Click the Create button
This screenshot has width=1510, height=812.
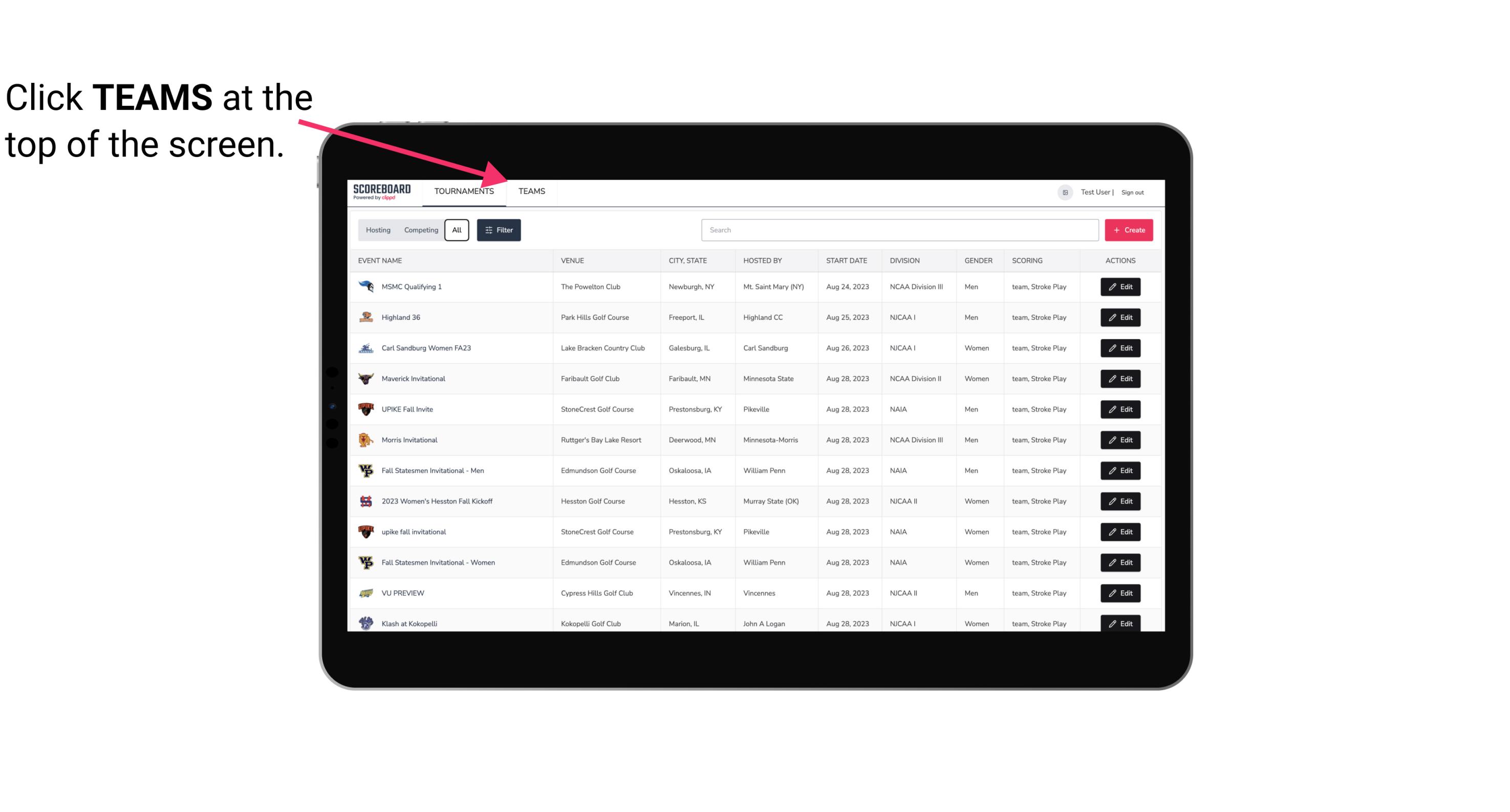click(1129, 229)
